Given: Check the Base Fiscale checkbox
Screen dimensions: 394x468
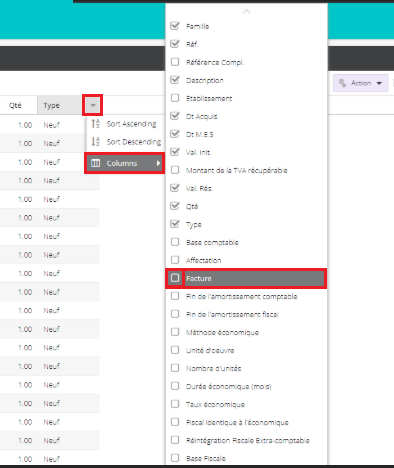Looking at the screenshot, I should pyautogui.click(x=175, y=458).
